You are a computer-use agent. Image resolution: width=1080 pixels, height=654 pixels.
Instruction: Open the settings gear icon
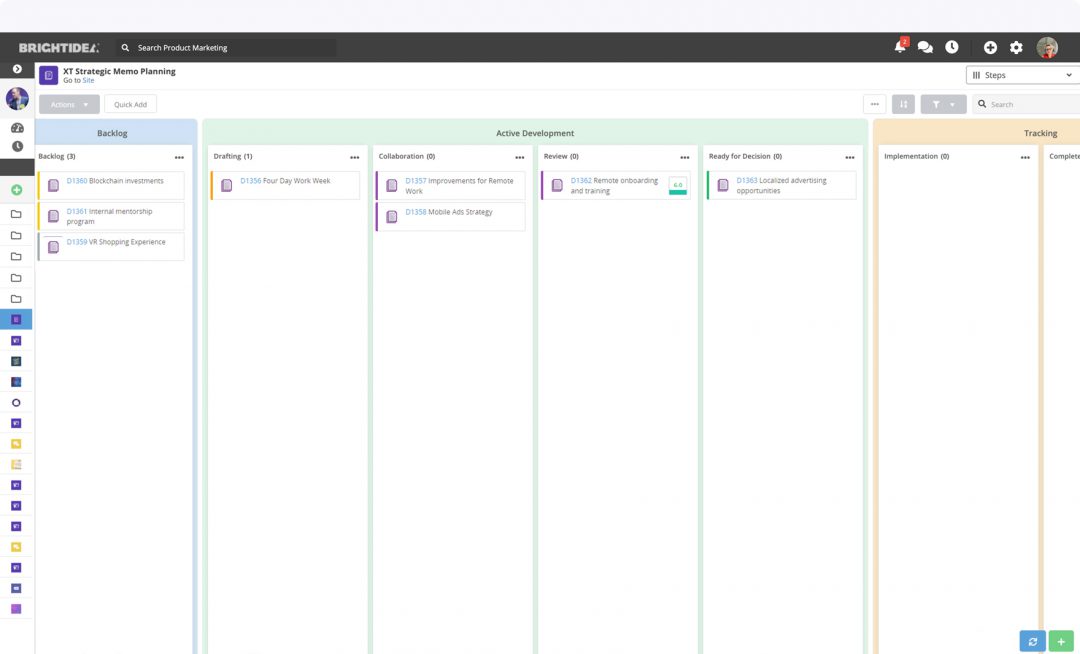coord(1016,47)
